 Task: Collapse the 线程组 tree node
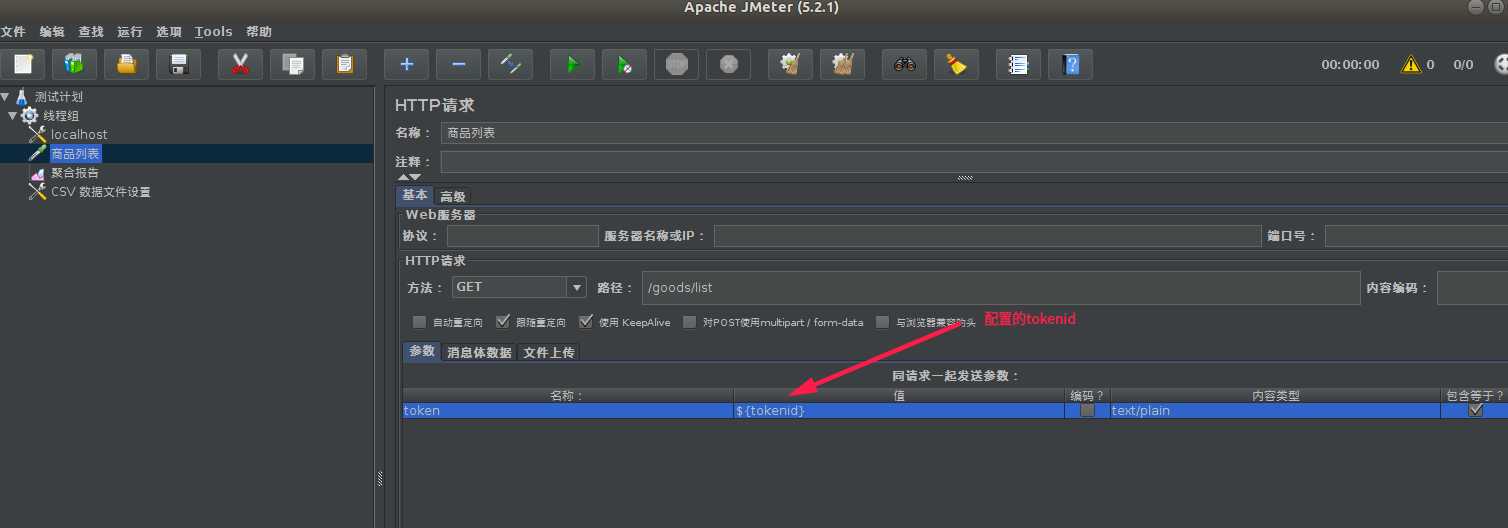pyautogui.click(x=13, y=115)
